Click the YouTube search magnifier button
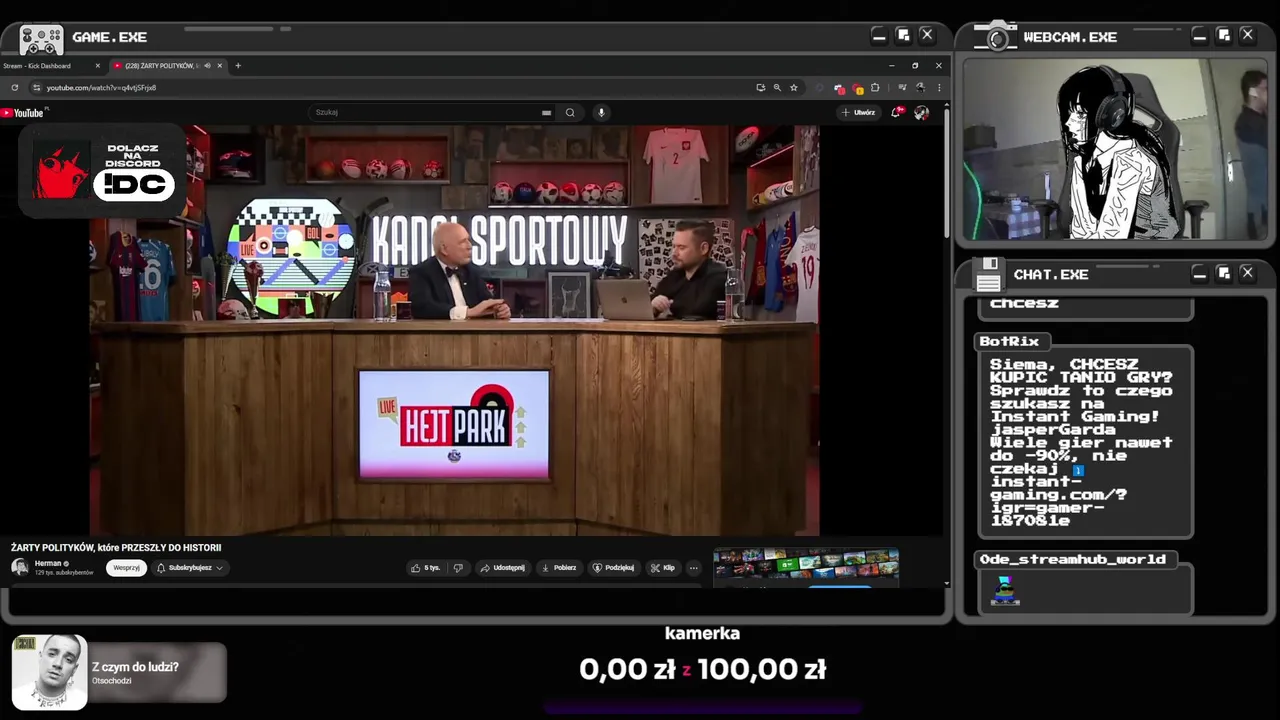The image size is (1280, 720). [570, 113]
